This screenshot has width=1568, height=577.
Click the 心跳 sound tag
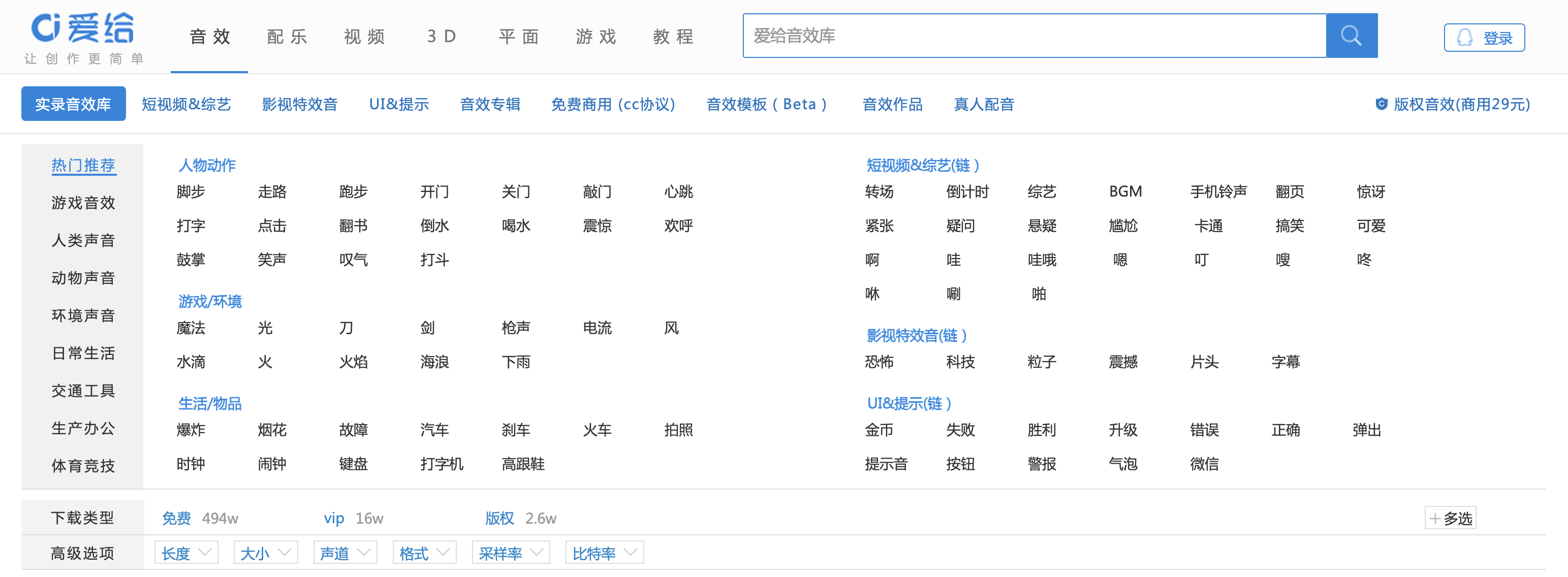tap(679, 191)
